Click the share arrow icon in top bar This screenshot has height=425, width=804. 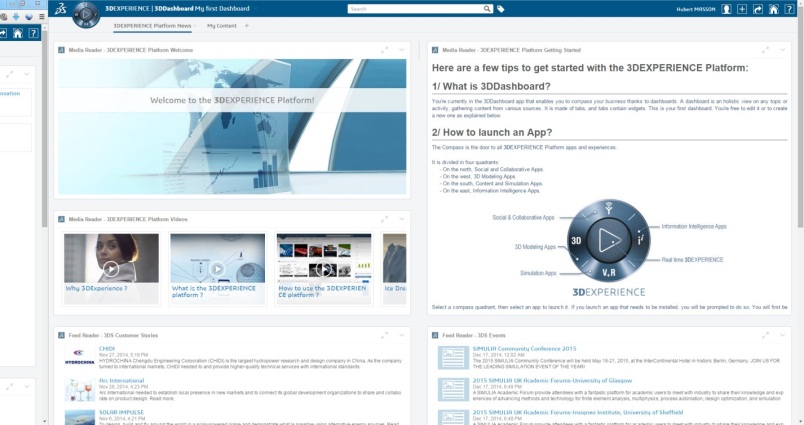tap(757, 8)
